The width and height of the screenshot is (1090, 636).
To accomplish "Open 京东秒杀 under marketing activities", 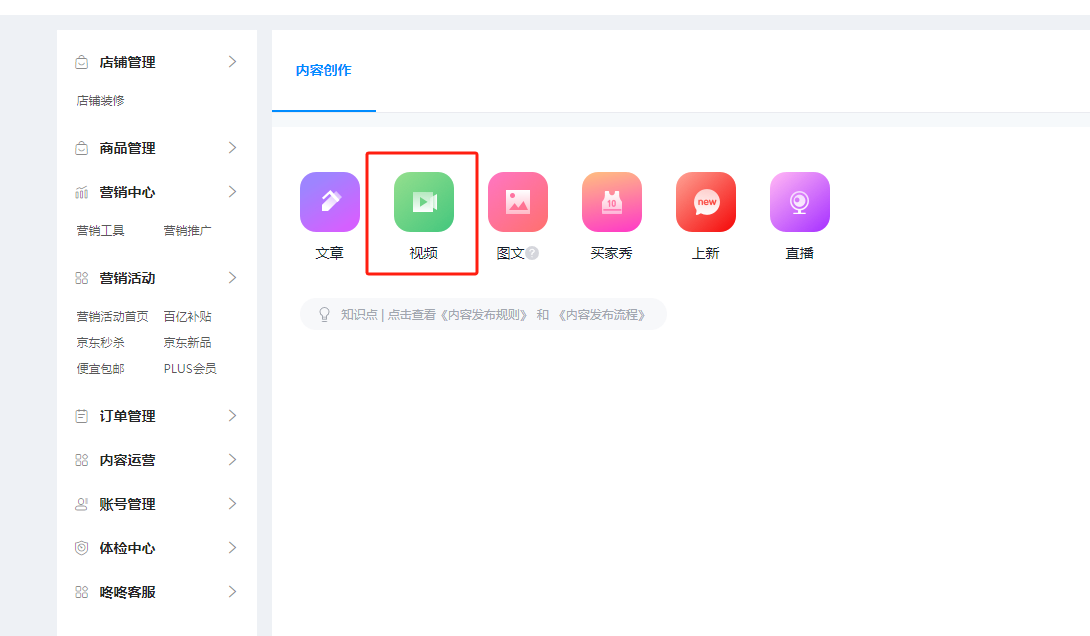I will click(100, 342).
